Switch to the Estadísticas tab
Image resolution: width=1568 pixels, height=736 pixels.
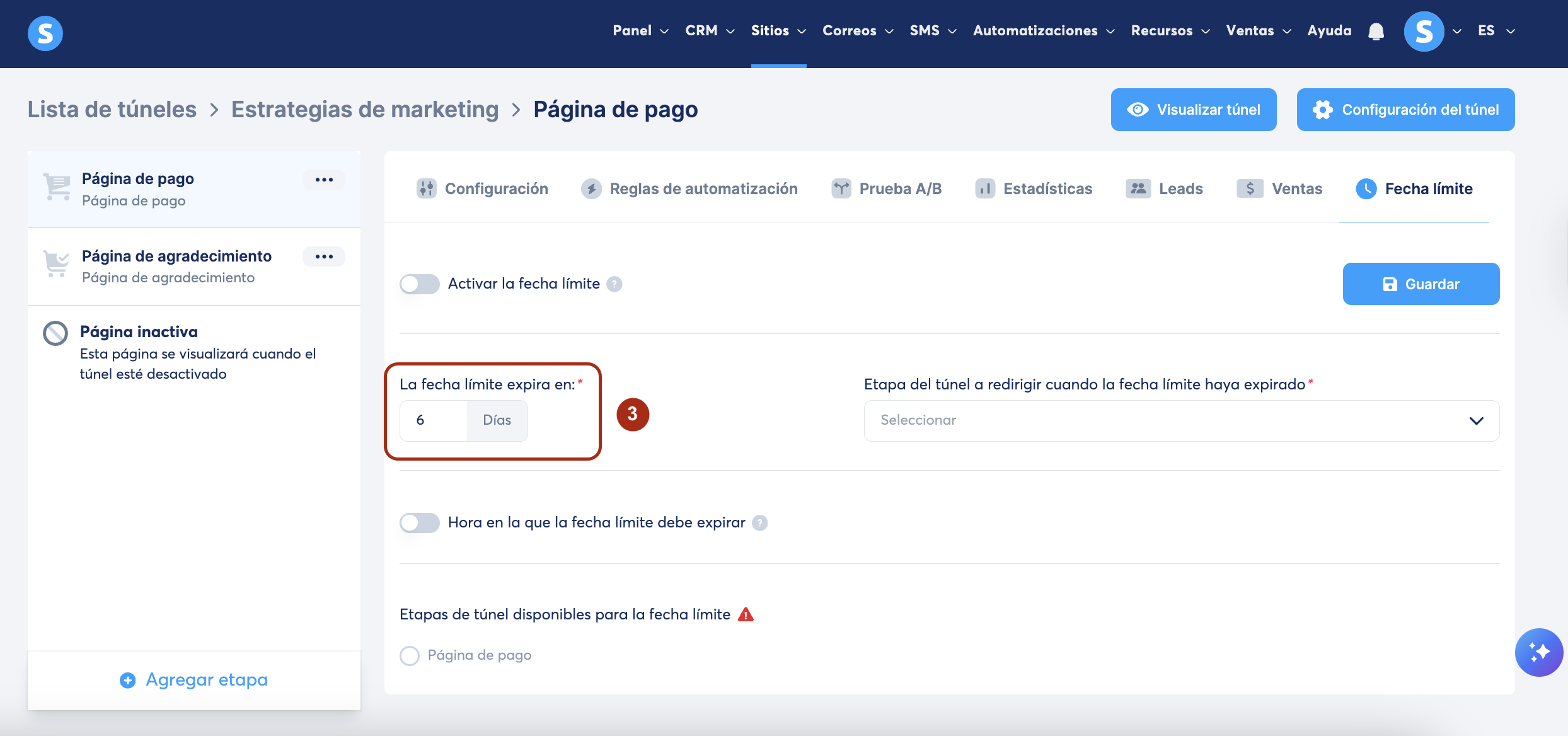(x=1034, y=188)
